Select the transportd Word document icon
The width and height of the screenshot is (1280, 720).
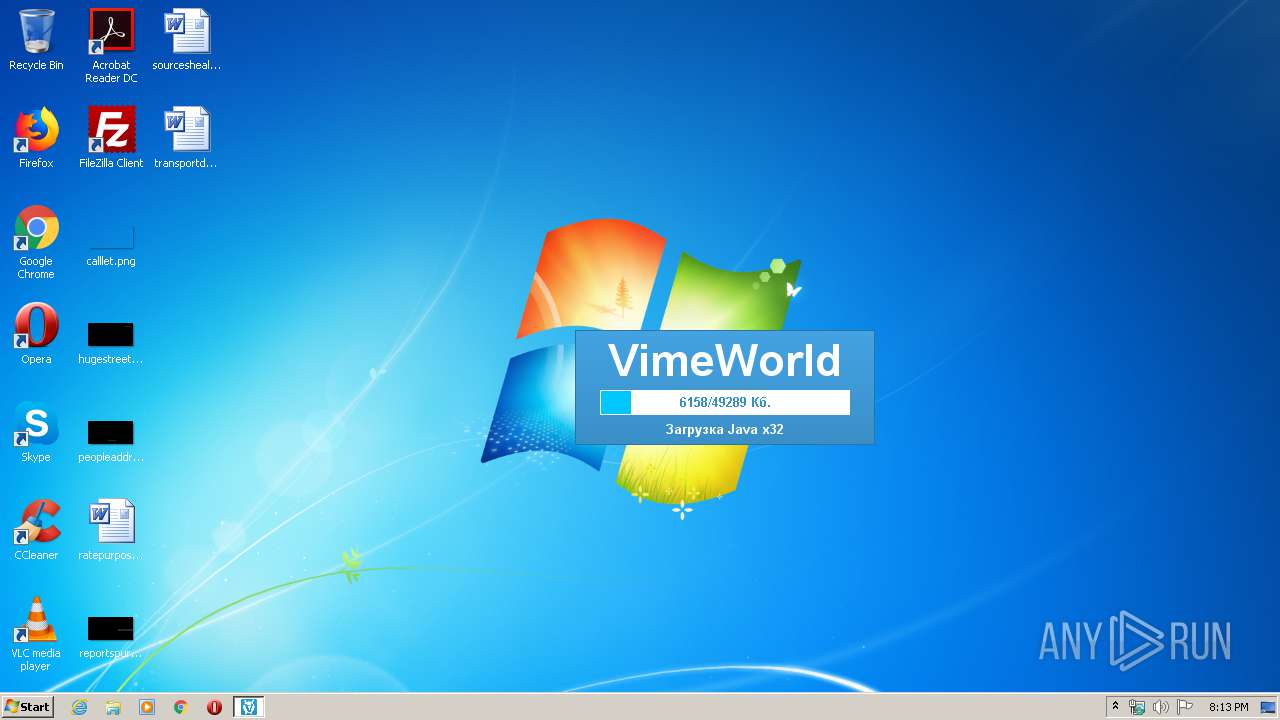(186, 139)
